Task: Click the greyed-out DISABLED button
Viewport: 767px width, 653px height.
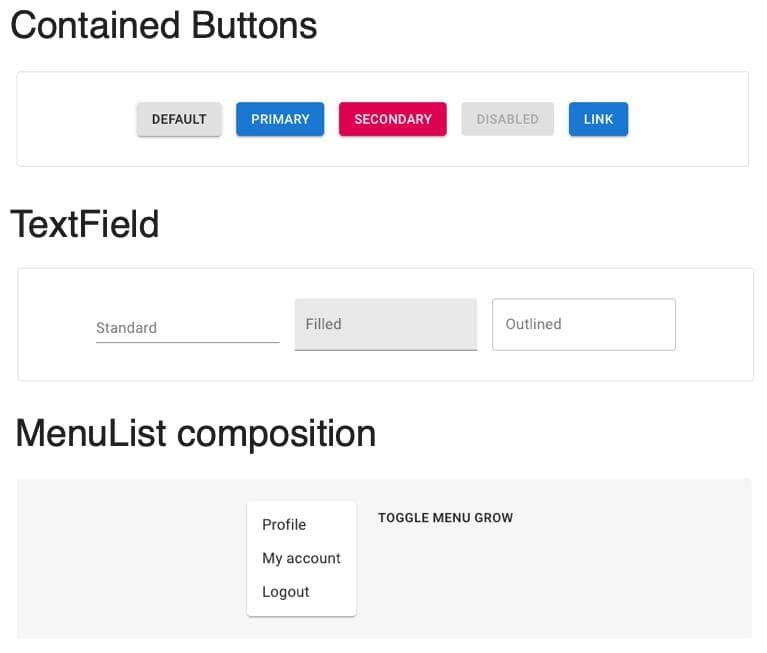Action: [507, 119]
